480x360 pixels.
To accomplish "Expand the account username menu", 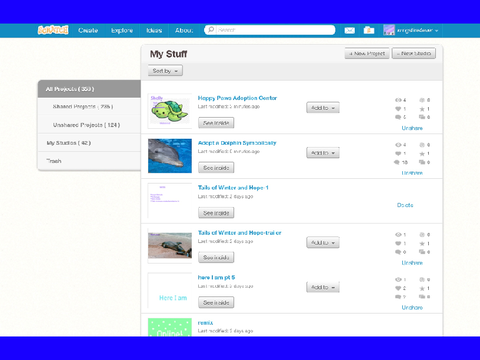I will [417, 30].
